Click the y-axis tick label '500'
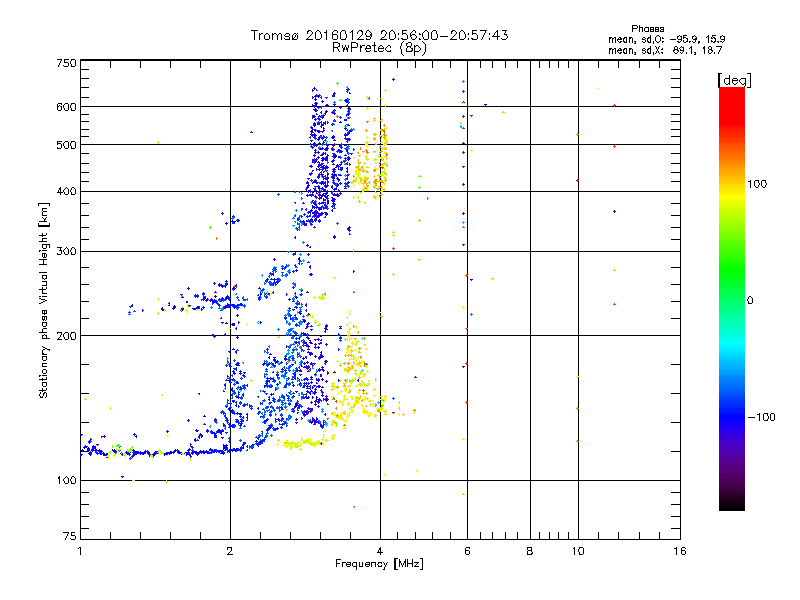Image resolution: width=800 pixels, height=600 pixels. click(x=67, y=145)
